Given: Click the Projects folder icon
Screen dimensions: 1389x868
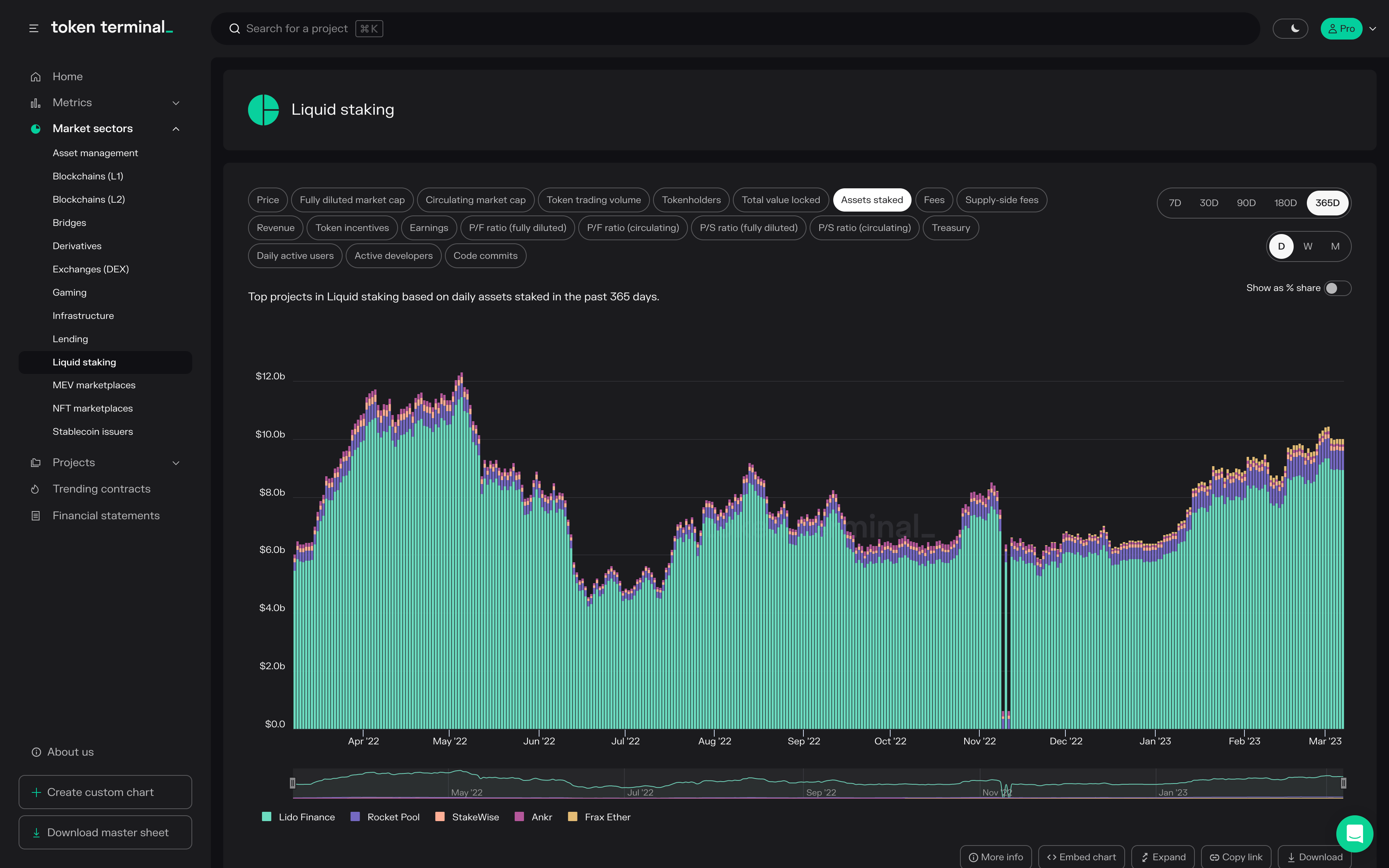Looking at the screenshot, I should click(36, 463).
